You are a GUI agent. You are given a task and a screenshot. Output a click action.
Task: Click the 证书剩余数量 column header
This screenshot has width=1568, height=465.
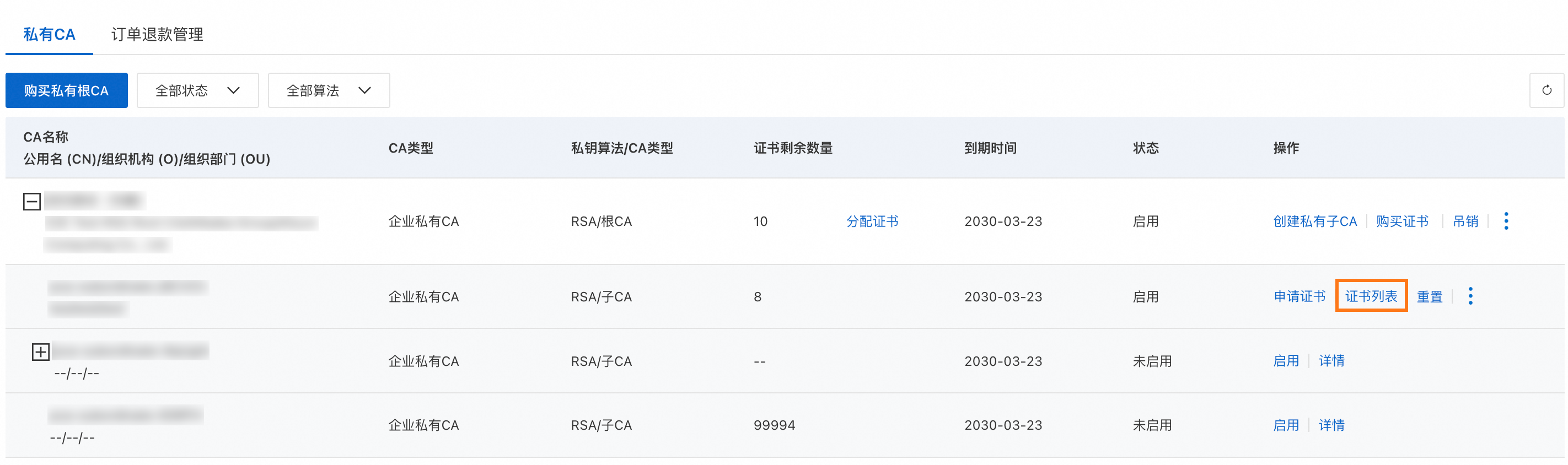792,148
